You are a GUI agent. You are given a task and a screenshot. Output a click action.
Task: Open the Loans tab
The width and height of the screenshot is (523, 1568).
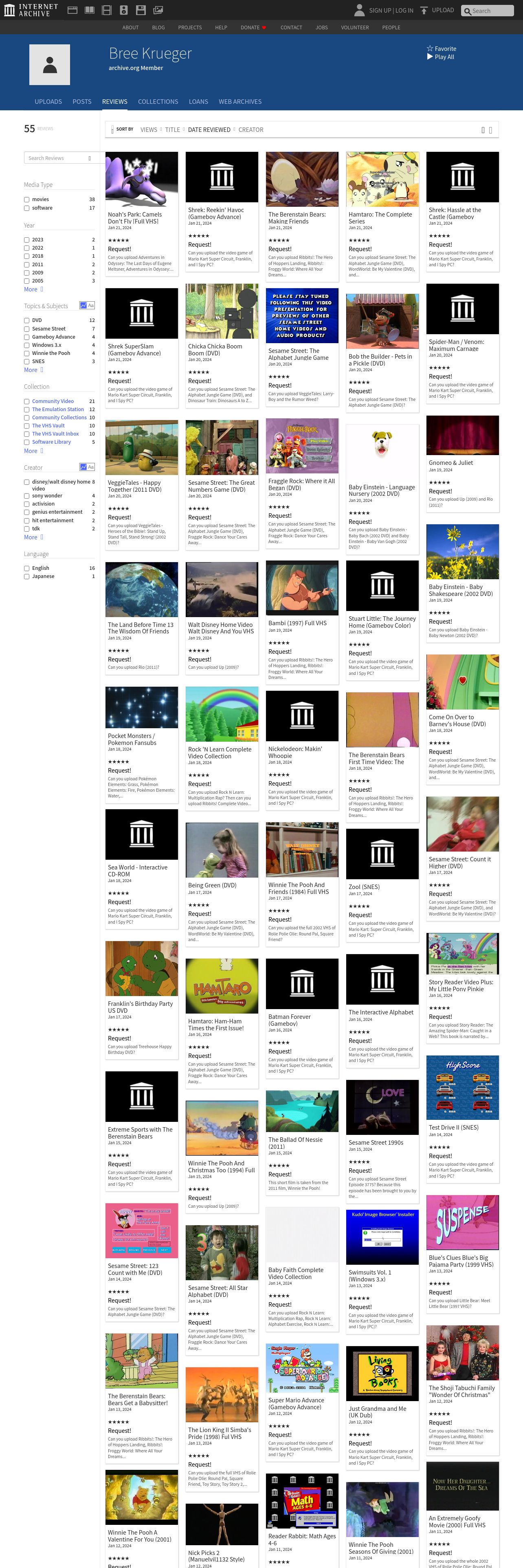[198, 102]
